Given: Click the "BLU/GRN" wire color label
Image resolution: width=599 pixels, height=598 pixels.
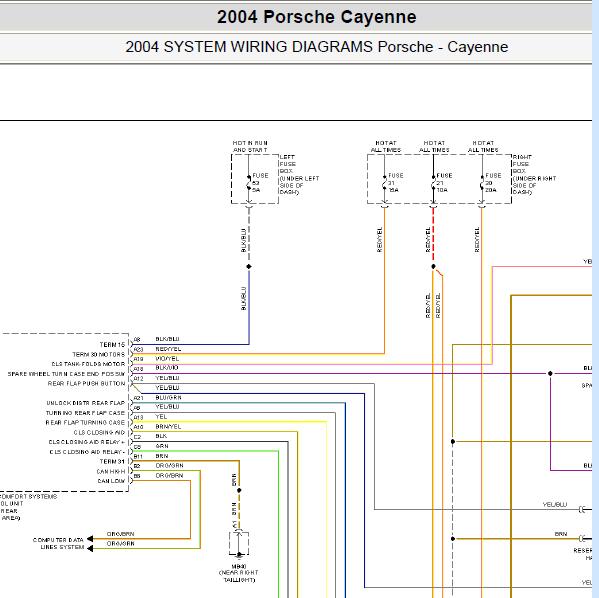Looking at the screenshot, I should click(168, 398).
